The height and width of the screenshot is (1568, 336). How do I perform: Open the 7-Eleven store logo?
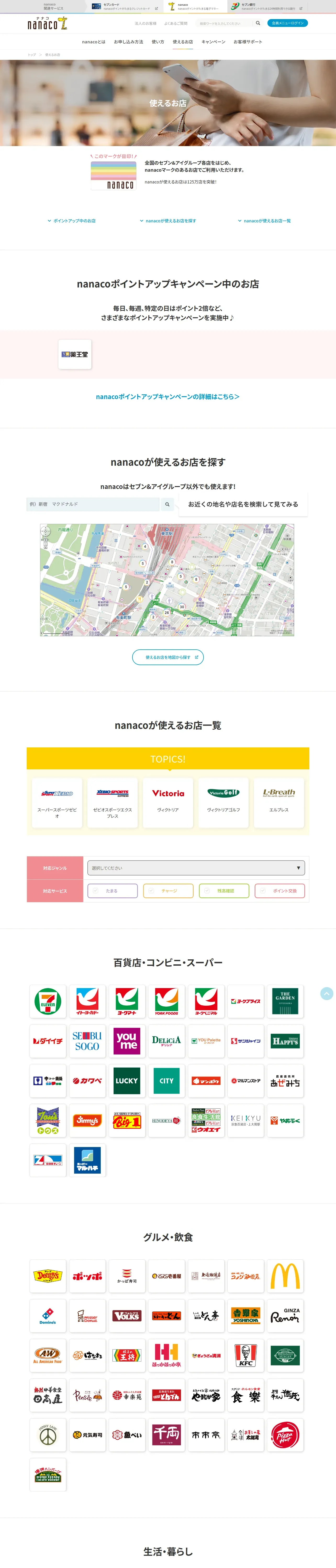48,1001
